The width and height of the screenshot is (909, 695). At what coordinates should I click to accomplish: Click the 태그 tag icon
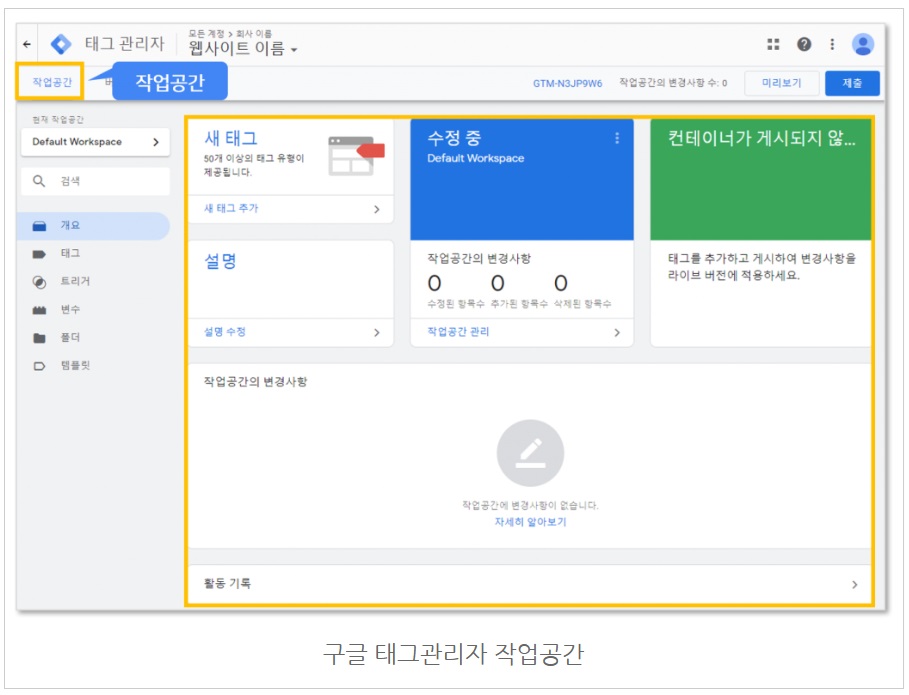click(39, 254)
